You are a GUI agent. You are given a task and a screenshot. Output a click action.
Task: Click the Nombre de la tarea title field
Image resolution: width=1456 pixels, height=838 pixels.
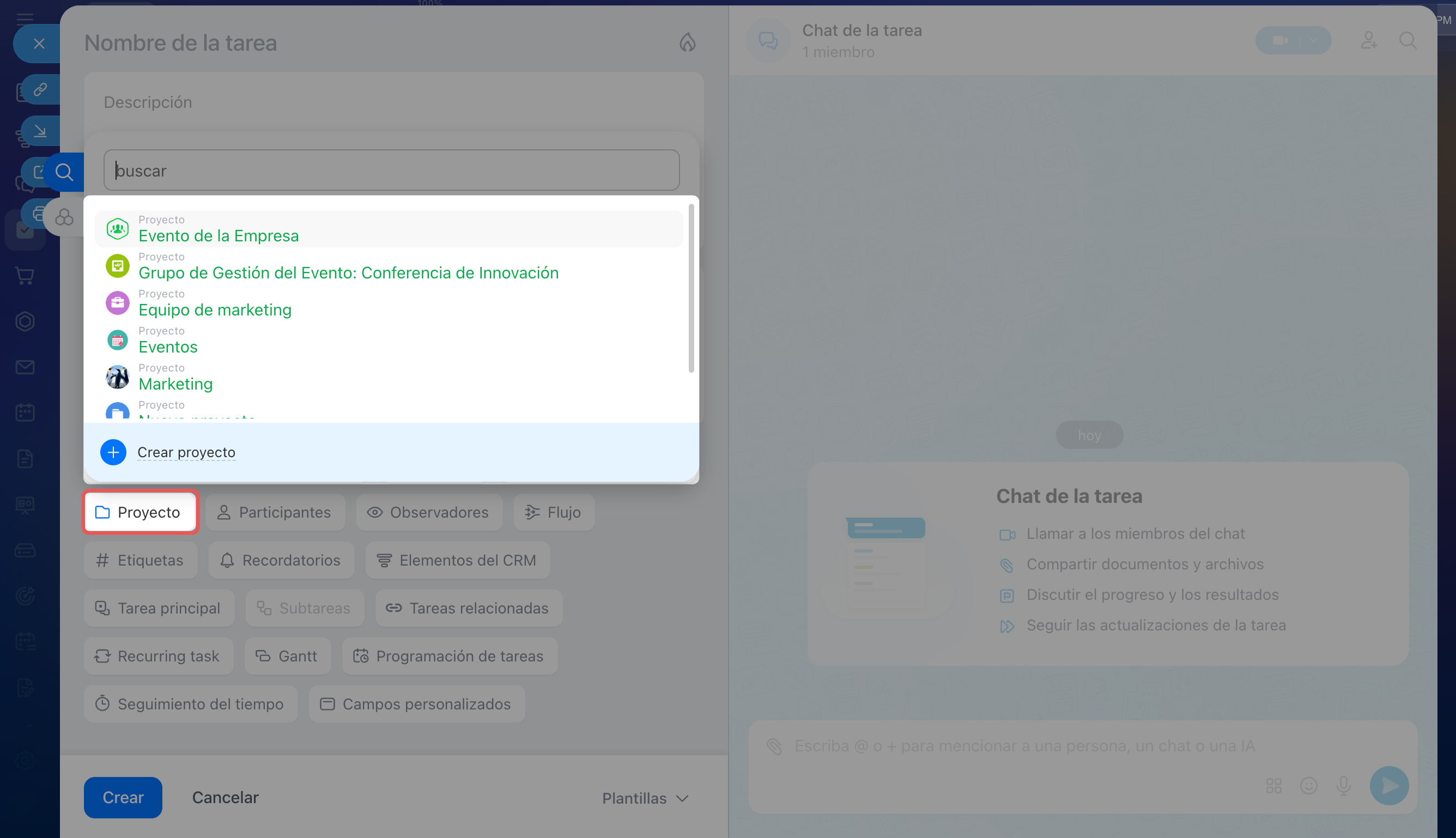coord(181,43)
